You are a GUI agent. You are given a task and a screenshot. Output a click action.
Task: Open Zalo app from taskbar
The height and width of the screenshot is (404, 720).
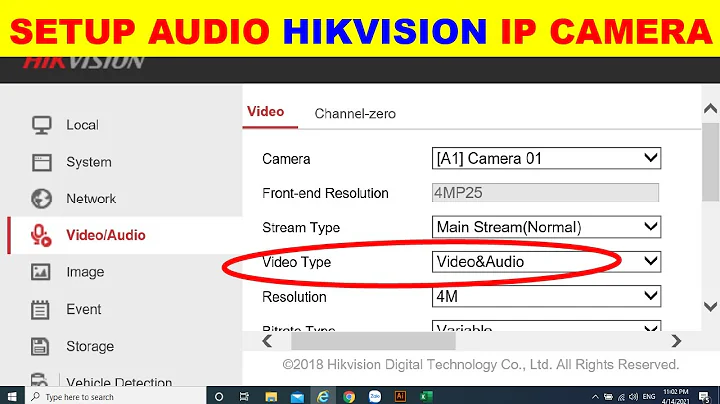tap(375, 396)
